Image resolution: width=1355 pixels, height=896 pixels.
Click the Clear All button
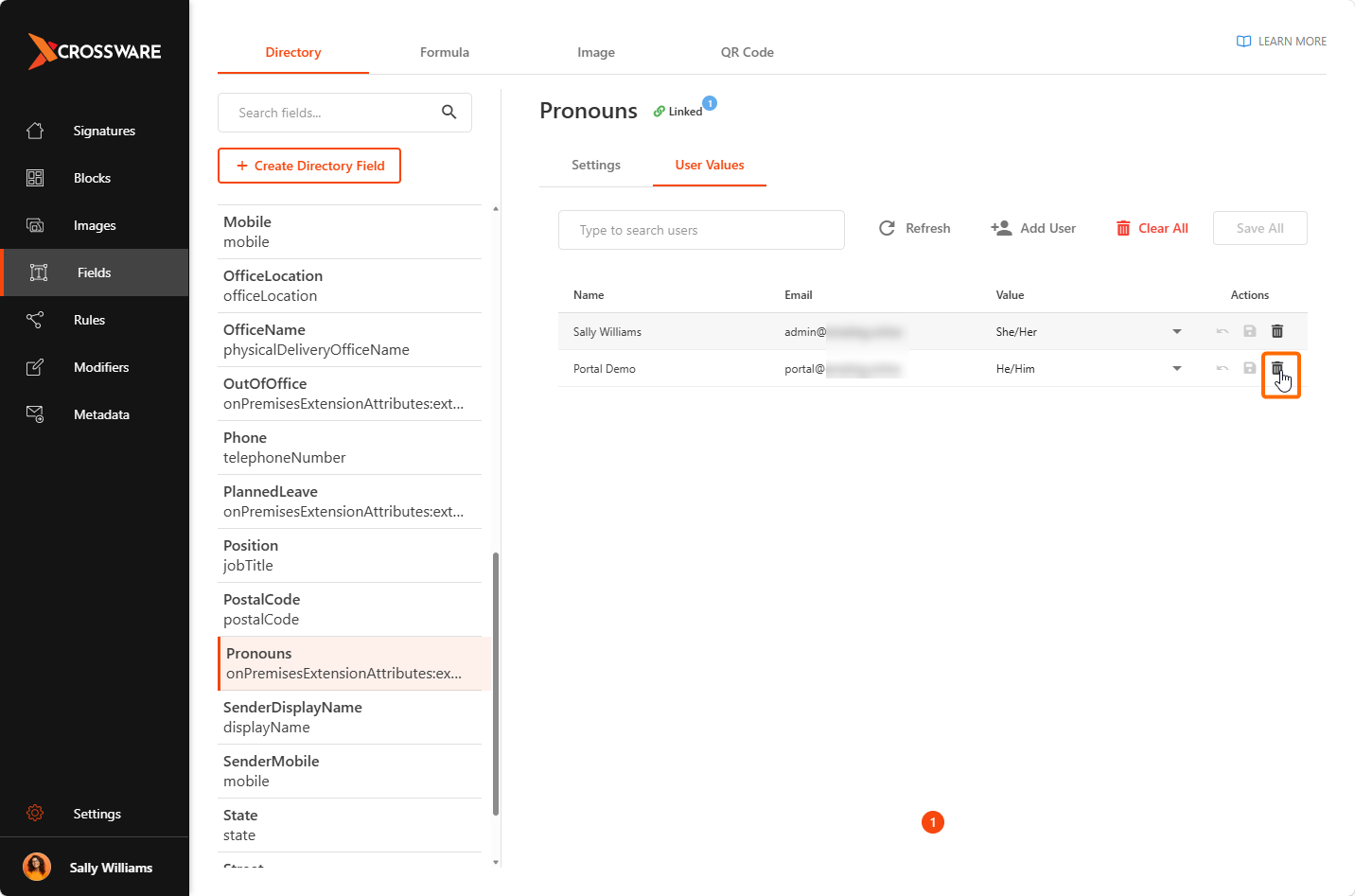tap(1153, 228)
